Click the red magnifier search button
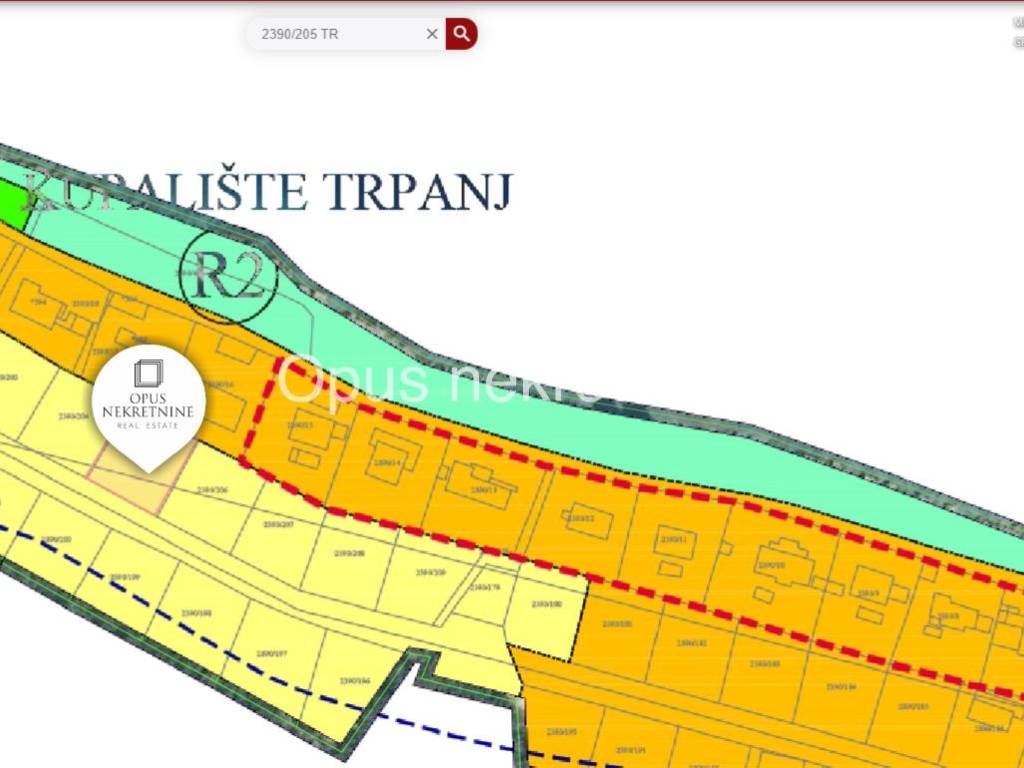Image resolution: width=1024 pixels, height=768 pixels. 461,34
